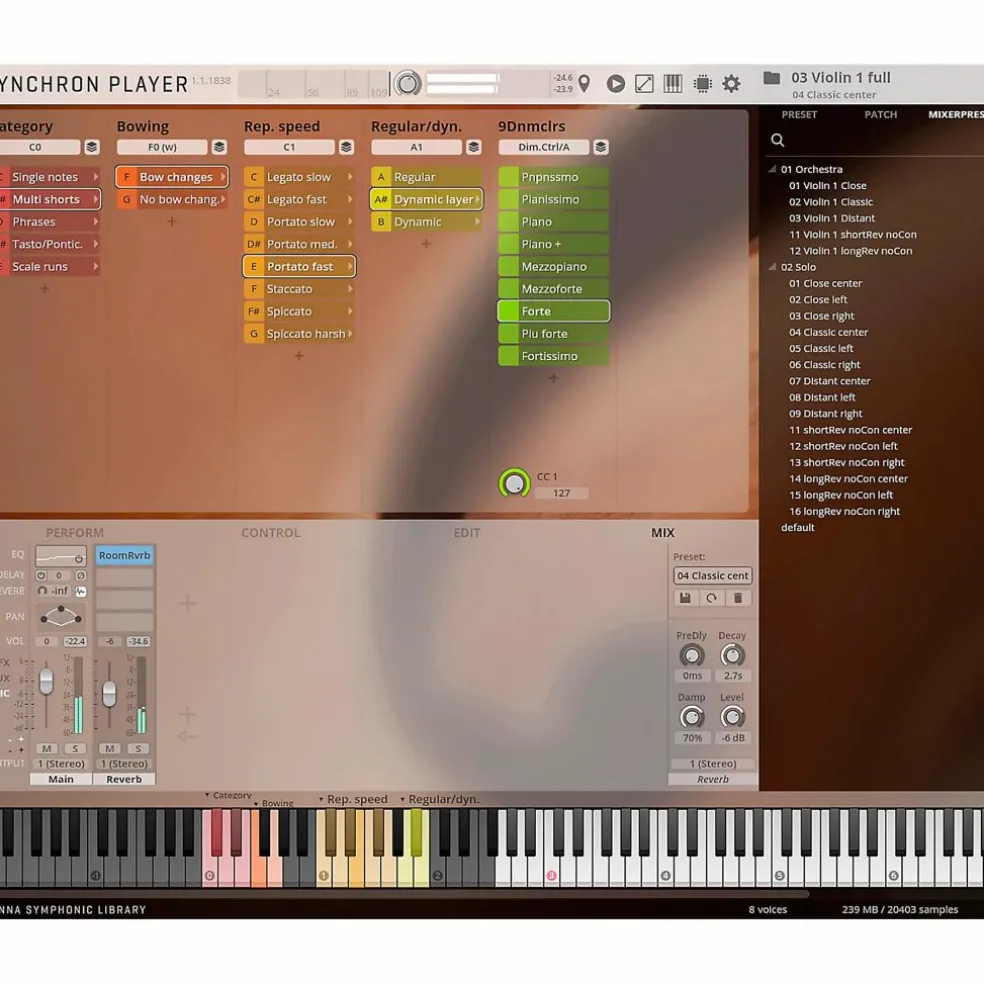
Task: Open settings with the gear icon
Action: [731, 83]
